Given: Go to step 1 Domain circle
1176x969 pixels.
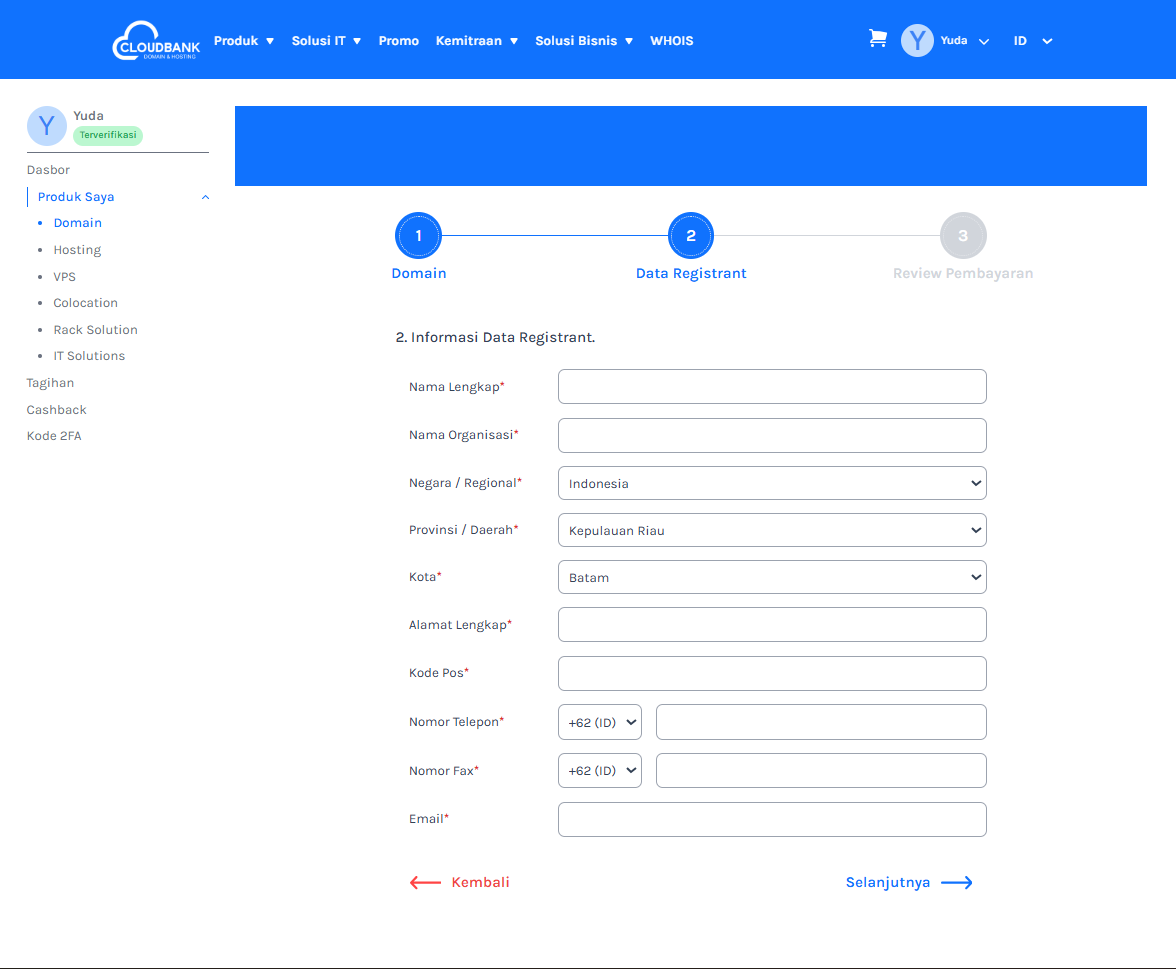Looking at the screenshot, I should coord(418,236).
